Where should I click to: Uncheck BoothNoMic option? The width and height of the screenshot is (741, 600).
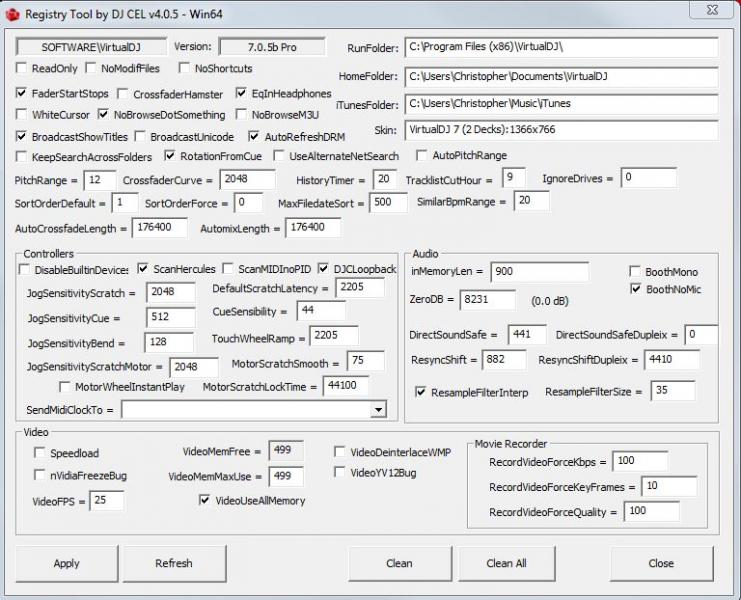636,288
